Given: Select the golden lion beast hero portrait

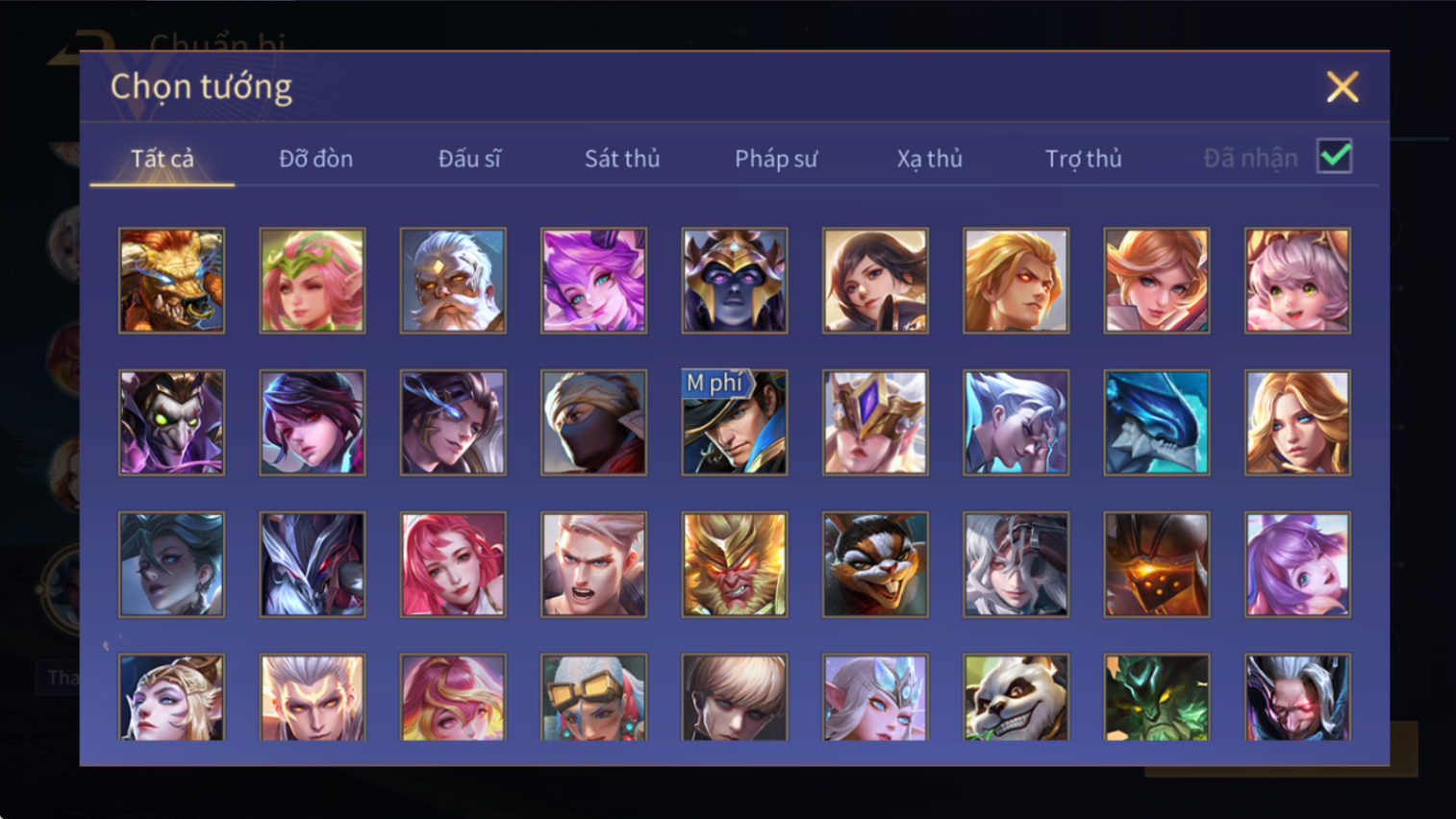Looking at the screenshot, I should [171, 281].
